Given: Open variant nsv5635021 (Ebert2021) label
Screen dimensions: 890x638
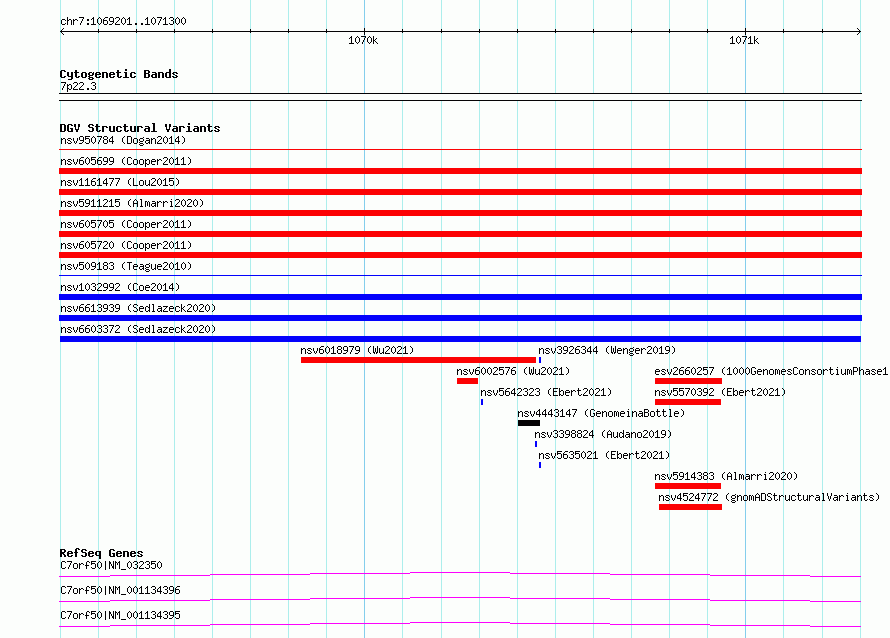Looking at the screenshot, I should coord(604,455).
